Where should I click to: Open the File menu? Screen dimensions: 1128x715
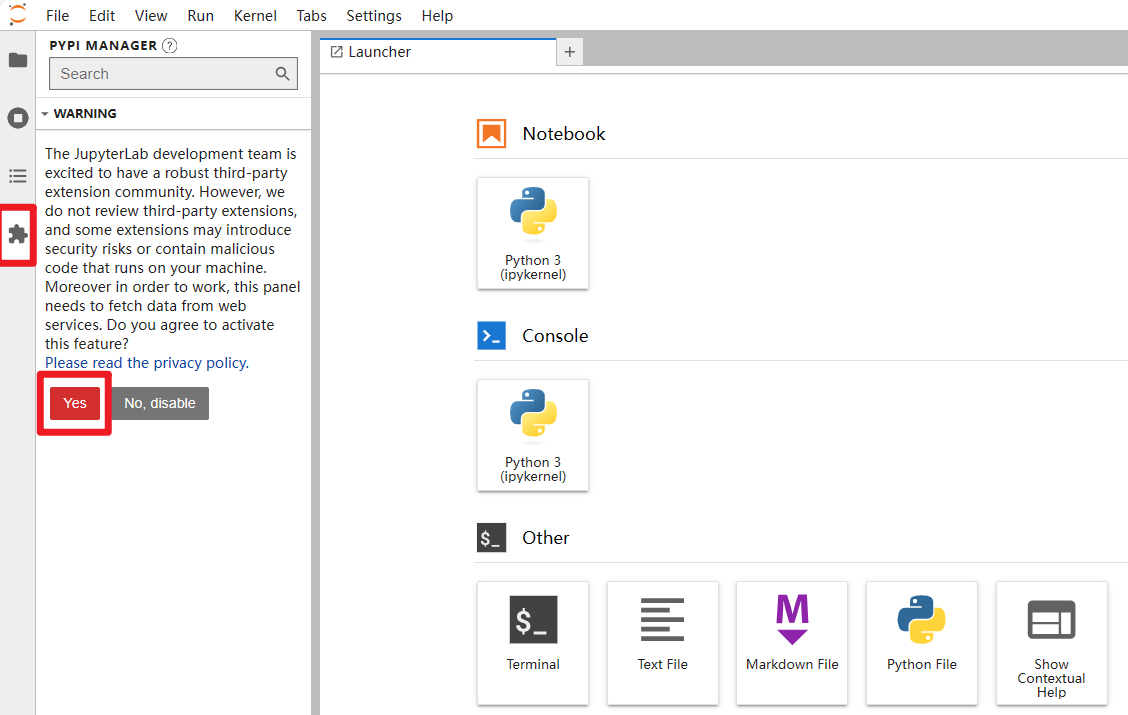coord(58,16)
